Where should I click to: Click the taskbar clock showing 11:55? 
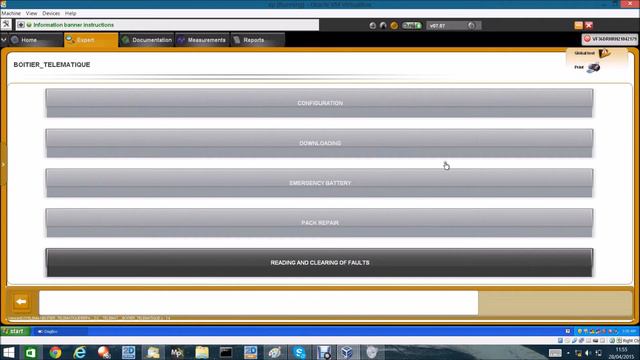[621, 353]
